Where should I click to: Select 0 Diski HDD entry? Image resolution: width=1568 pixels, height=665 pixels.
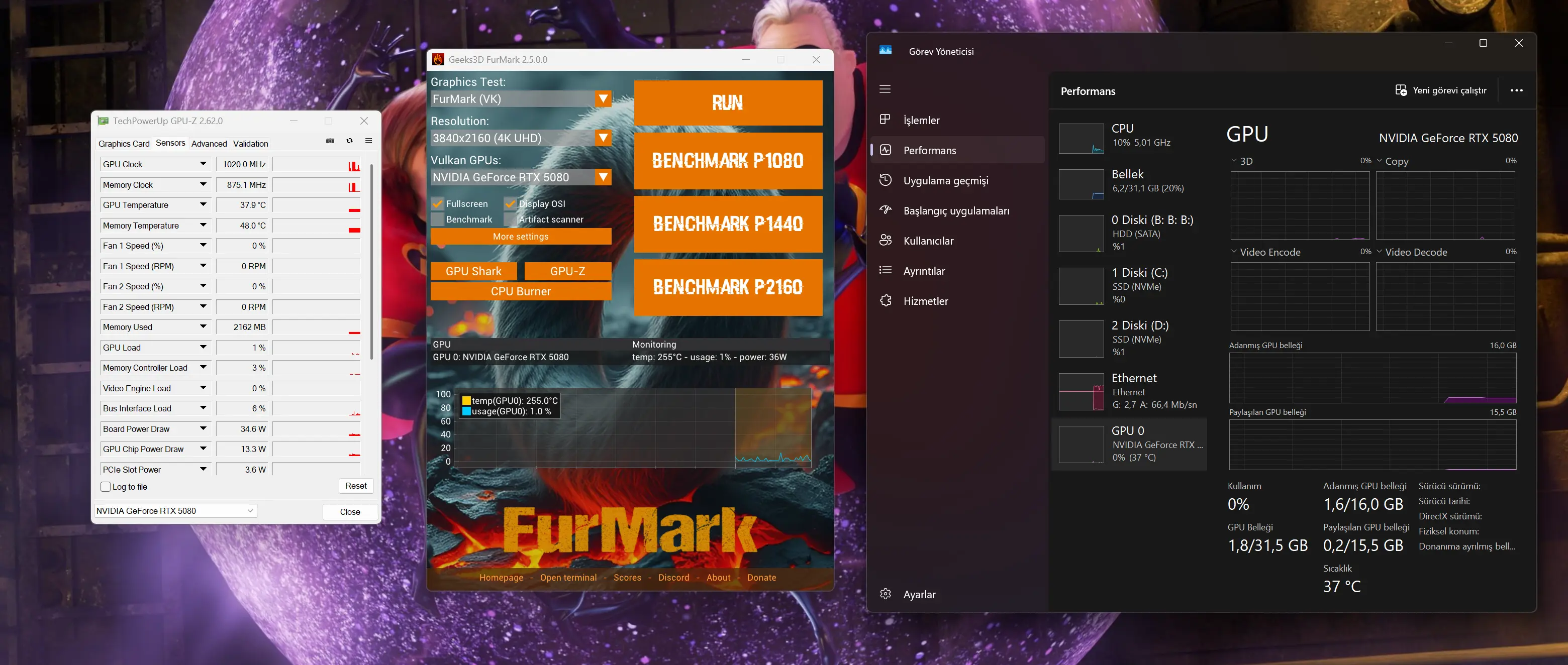pyautogui.click(x=1129, y=233)
